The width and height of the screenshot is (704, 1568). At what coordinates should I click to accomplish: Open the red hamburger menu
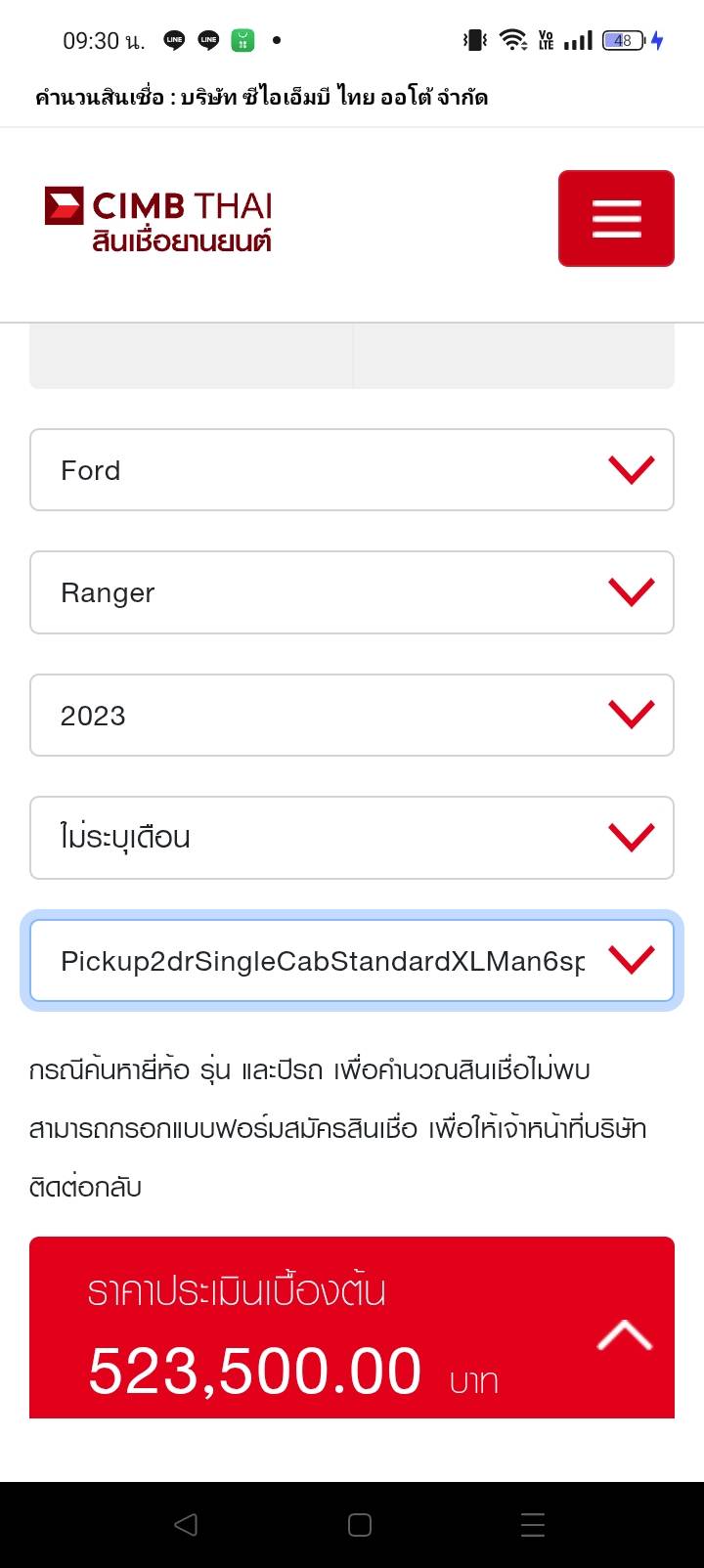(x=616, y=218)
